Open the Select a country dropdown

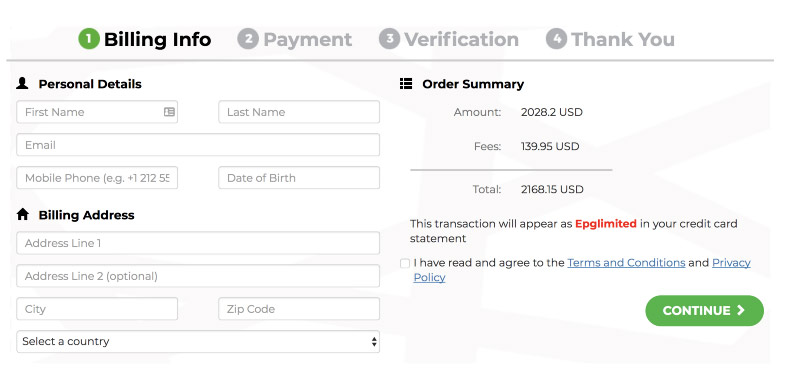tap(198, 341)
